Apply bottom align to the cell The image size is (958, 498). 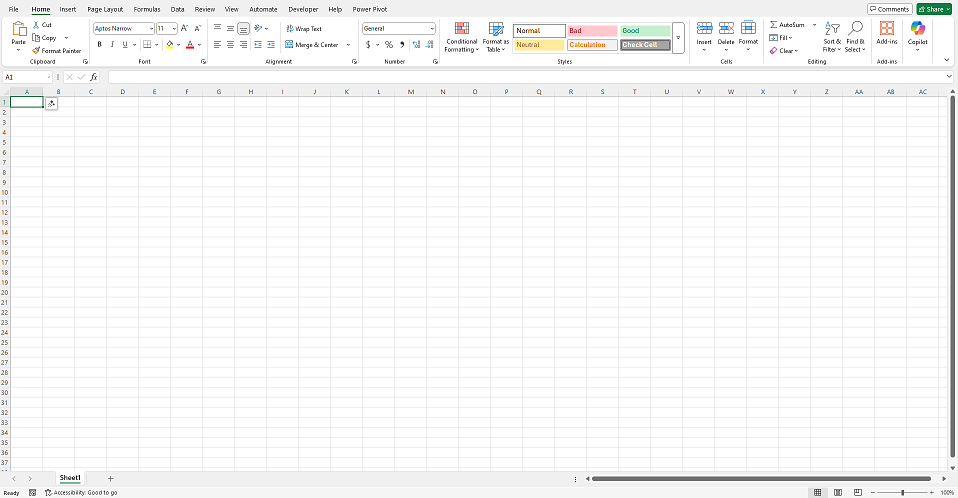(x=243, y=28)
